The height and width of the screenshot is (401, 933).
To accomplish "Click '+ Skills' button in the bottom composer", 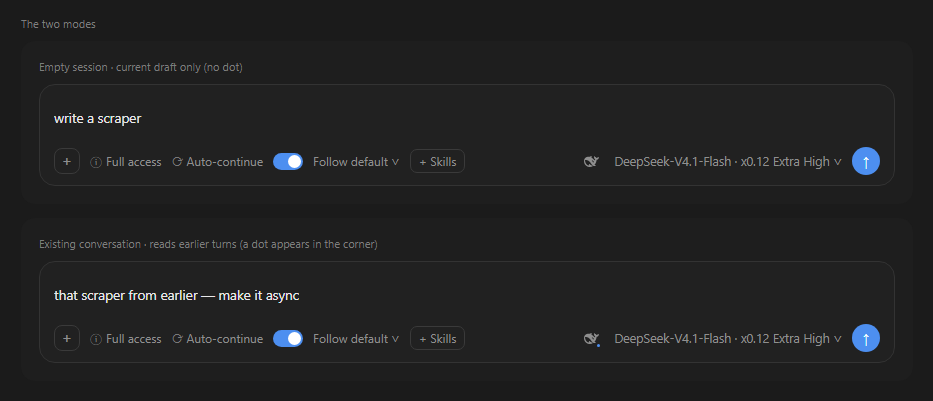I will tap(437, 339).
